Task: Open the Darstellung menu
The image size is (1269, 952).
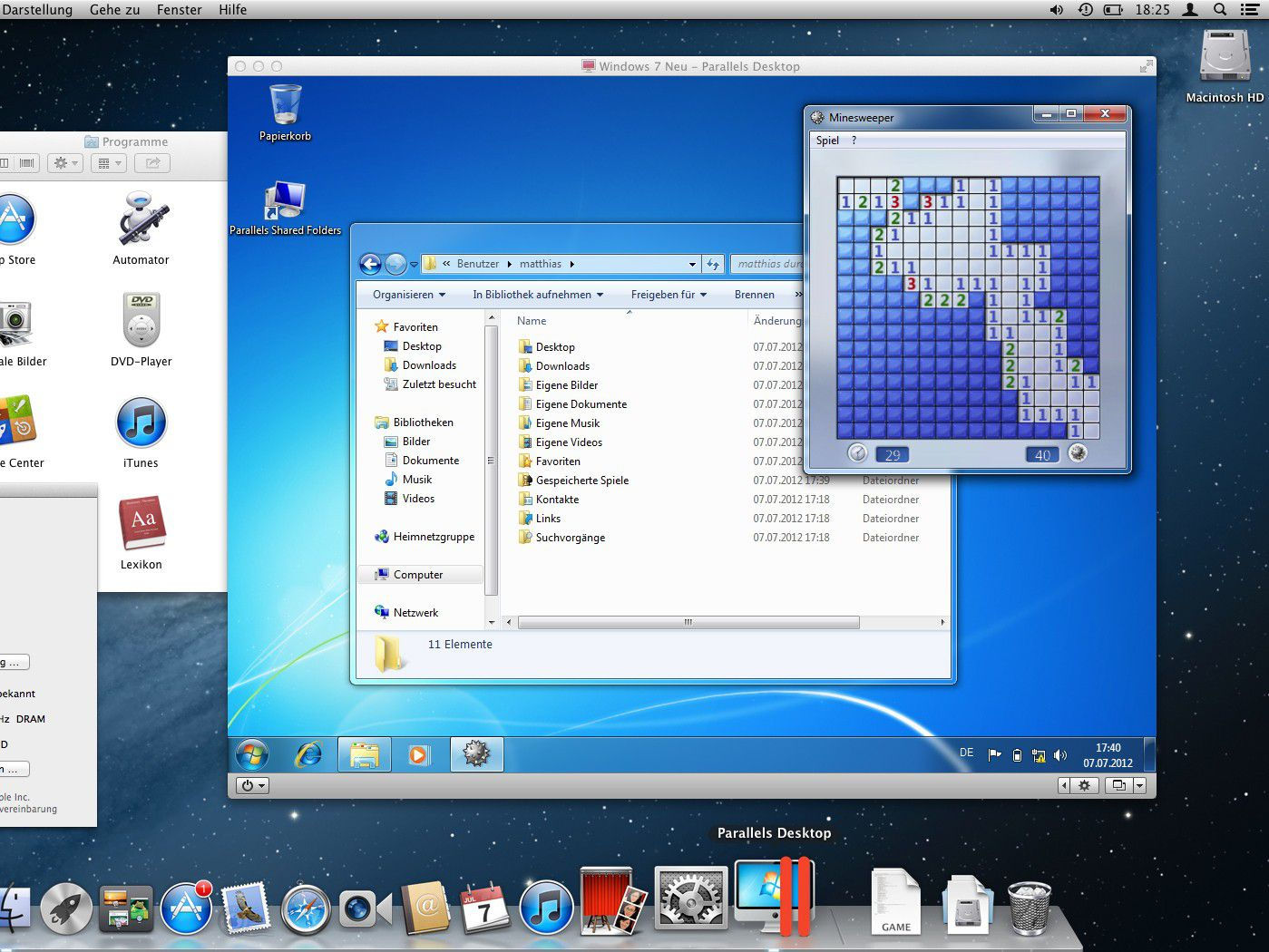Action: click(x=36, y=9)
